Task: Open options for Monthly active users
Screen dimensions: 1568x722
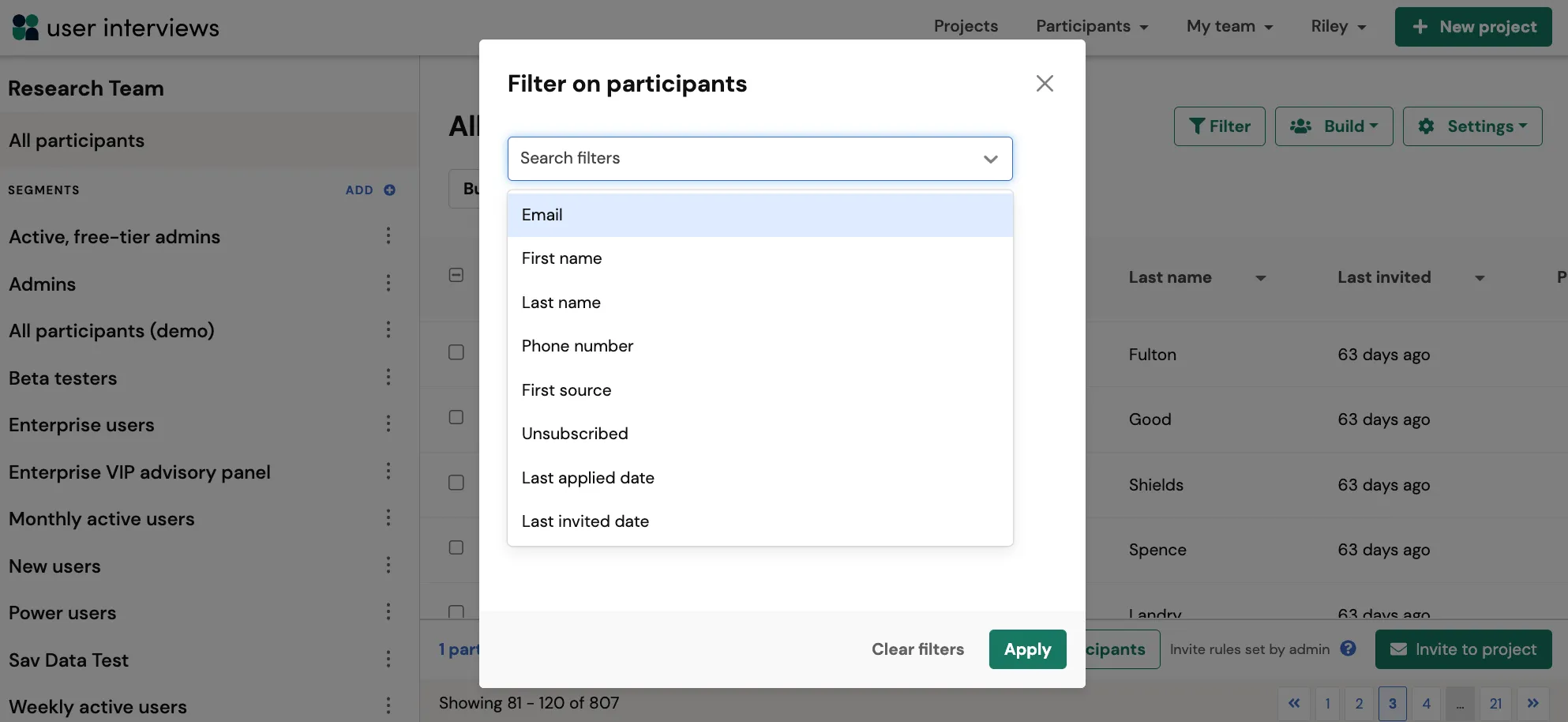Action: pyautogui.click(x=388, y=518)
